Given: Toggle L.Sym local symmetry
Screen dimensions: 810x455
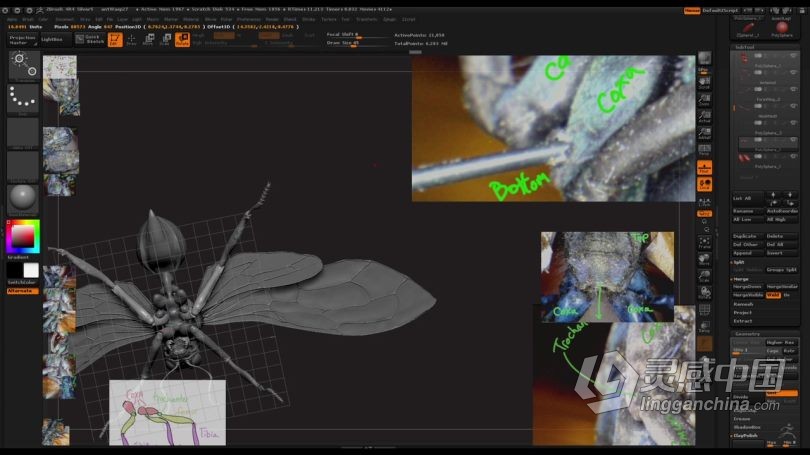Looking at the screenshot, I should 704,202.
